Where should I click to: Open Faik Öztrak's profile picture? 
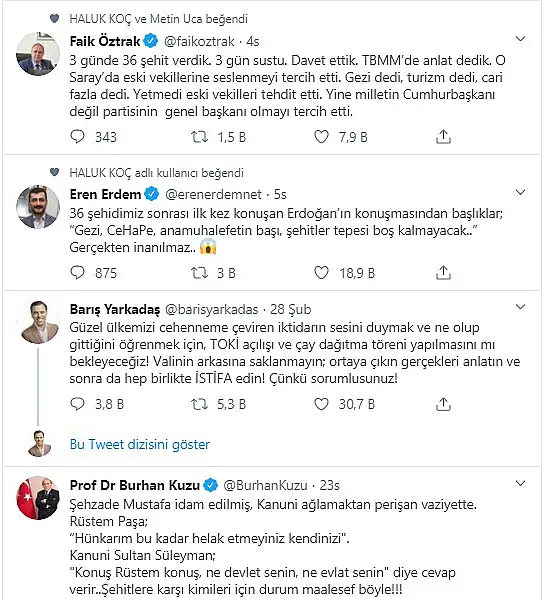coord(38,54)
